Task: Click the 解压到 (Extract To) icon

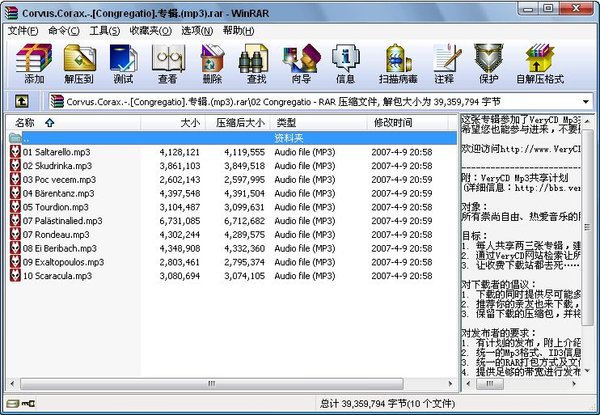Action: (x=79, y=63)
